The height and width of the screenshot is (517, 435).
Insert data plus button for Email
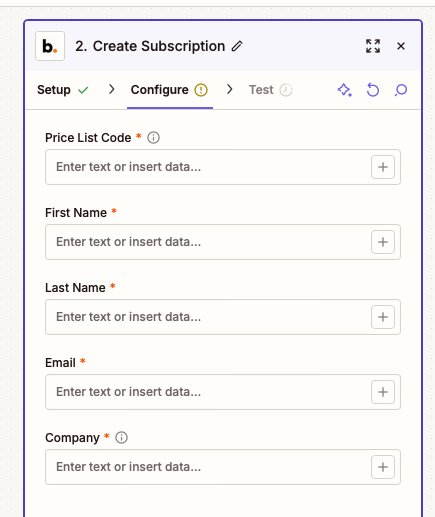383,392
